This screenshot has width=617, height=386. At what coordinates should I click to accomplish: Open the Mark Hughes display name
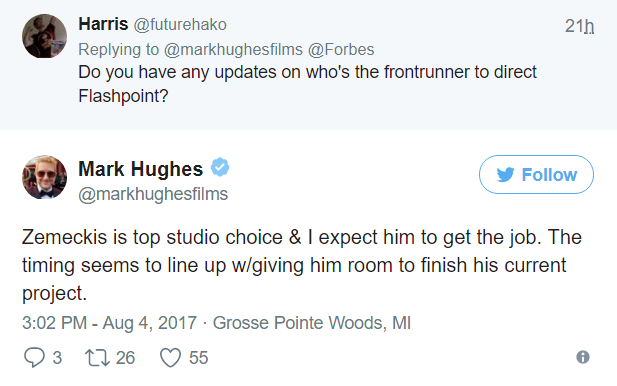[140, 169]
